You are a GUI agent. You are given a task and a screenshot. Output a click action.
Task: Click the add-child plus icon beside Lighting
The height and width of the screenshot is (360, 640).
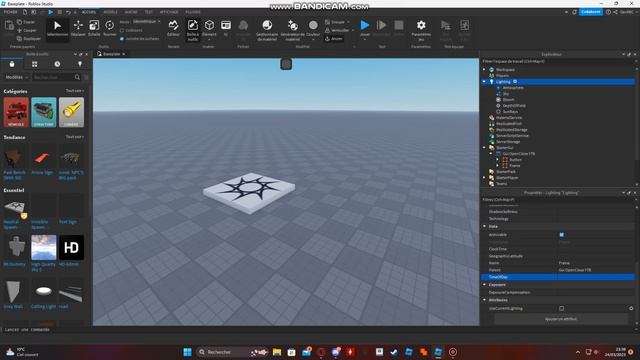pos(515,82)
